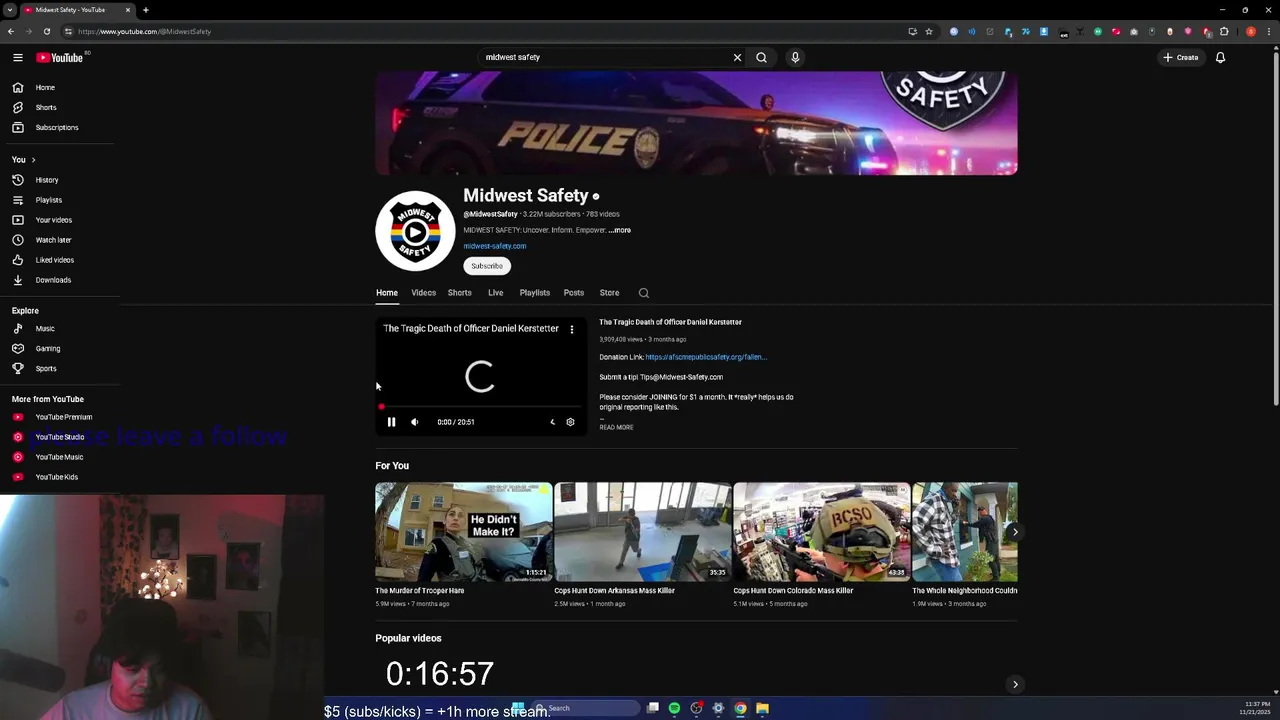
Task: Click the Midwest Safety channel avatar
Action: click(415, 231)
